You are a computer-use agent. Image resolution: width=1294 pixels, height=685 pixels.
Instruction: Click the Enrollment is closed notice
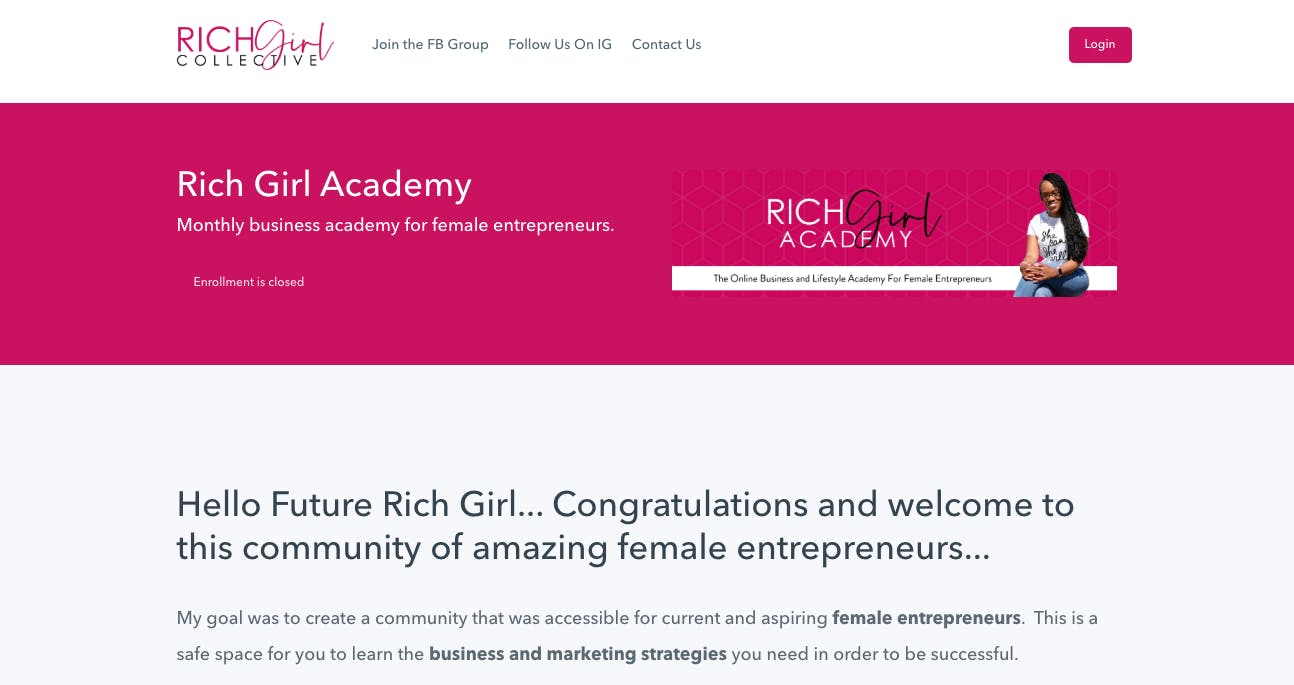pyautogui.click(x=248, y=282)
